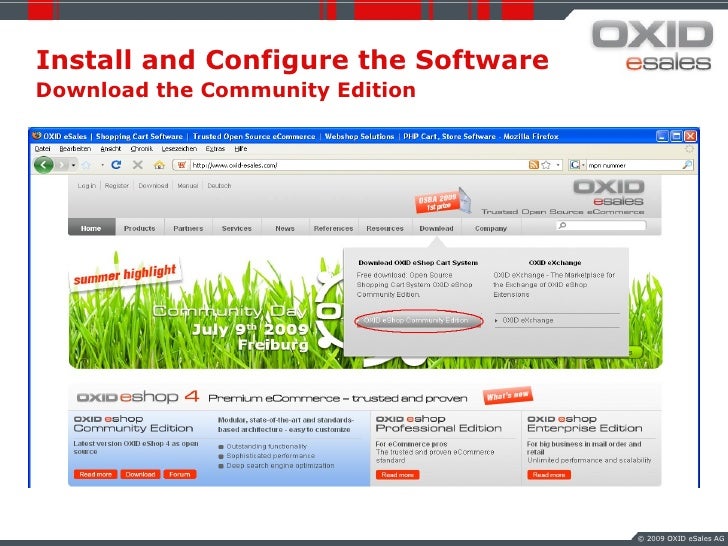Click the Forum button under Community Edition

point(180,474)
